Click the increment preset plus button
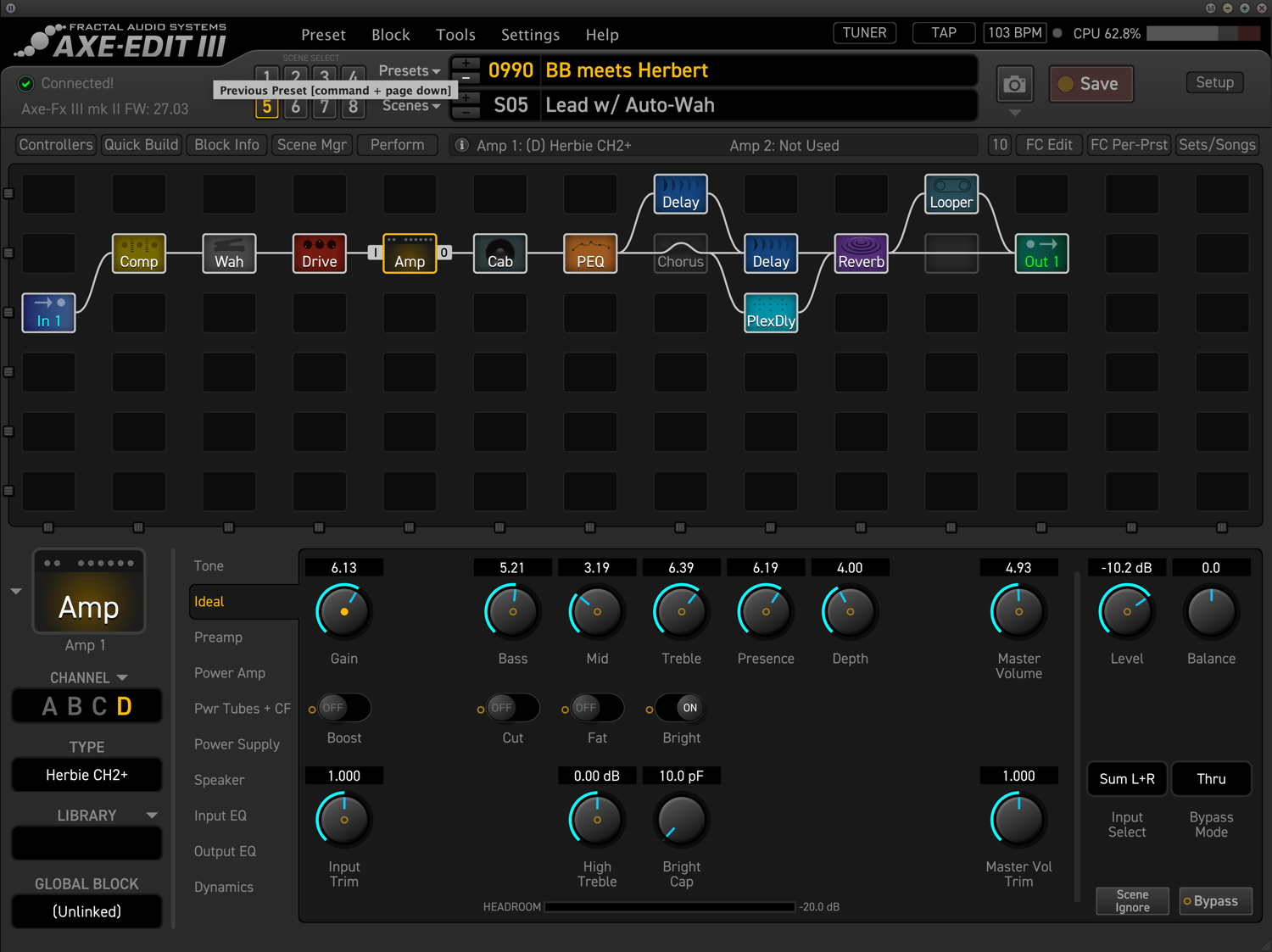 466,64
